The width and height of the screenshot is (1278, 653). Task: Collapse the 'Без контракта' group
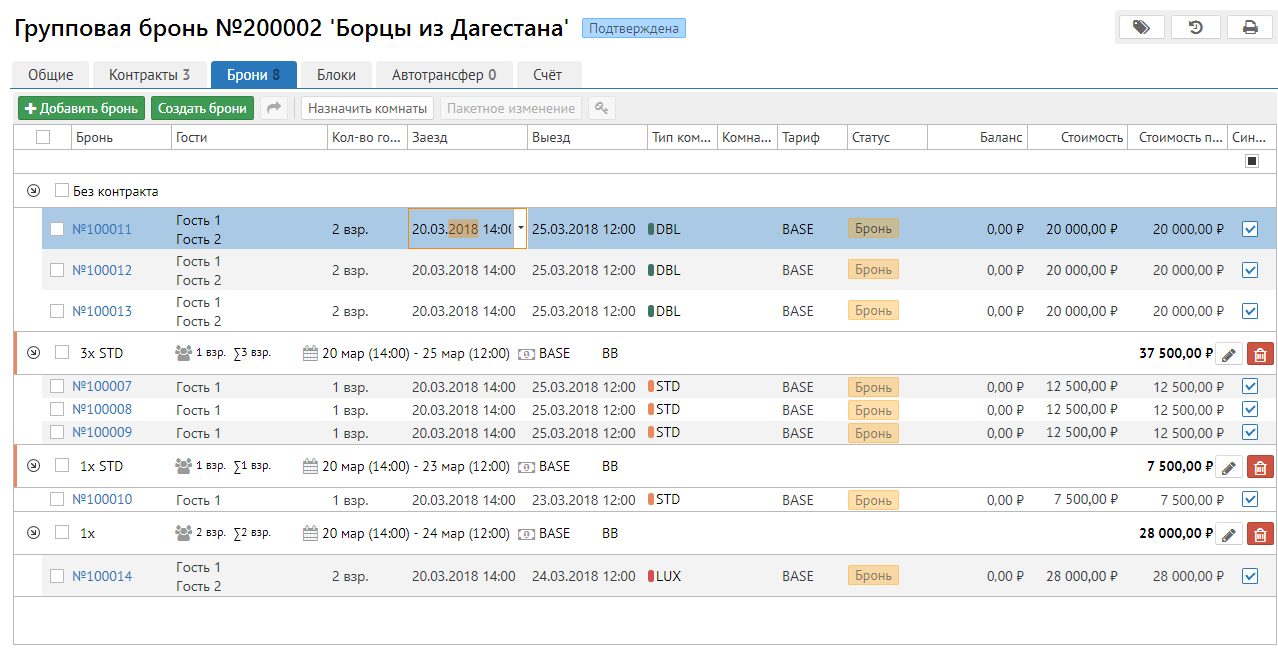pyautogui.click(x=33, y=191)
